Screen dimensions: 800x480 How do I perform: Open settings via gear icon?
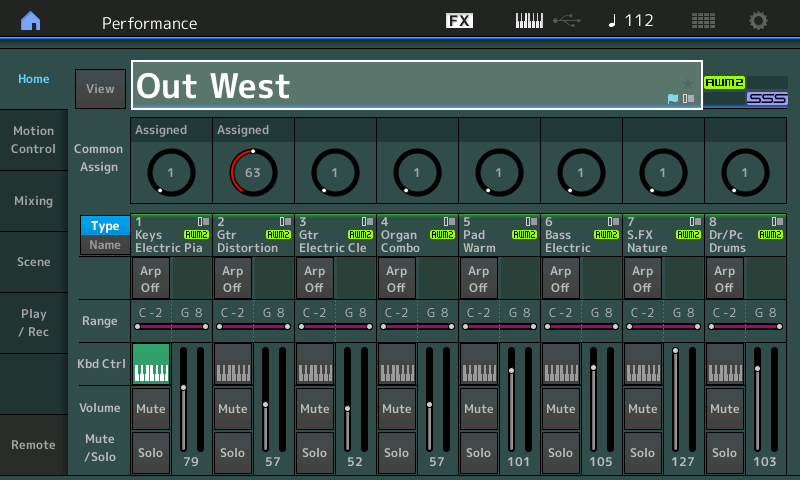pyautogui.click(x=759, y=21)
